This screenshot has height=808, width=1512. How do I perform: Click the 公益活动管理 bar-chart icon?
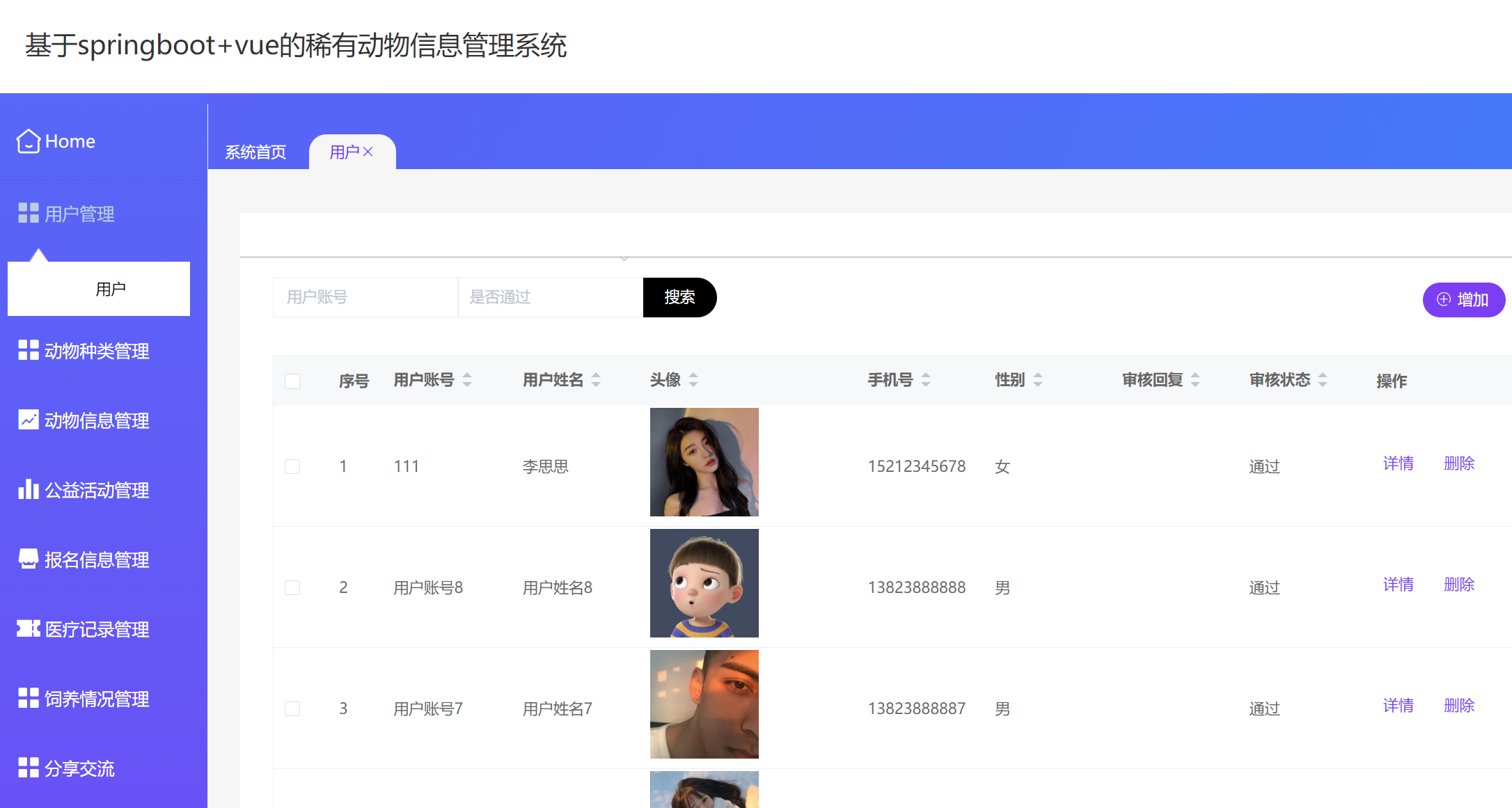point(29,489)
